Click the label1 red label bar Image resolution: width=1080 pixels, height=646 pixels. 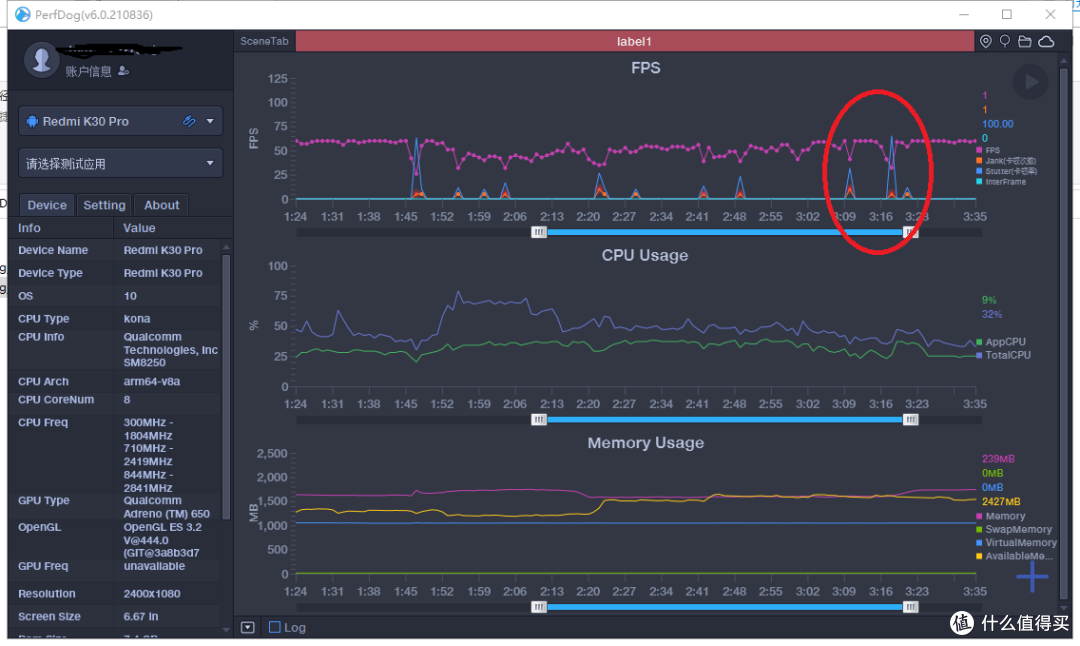(x=634, y=41)
